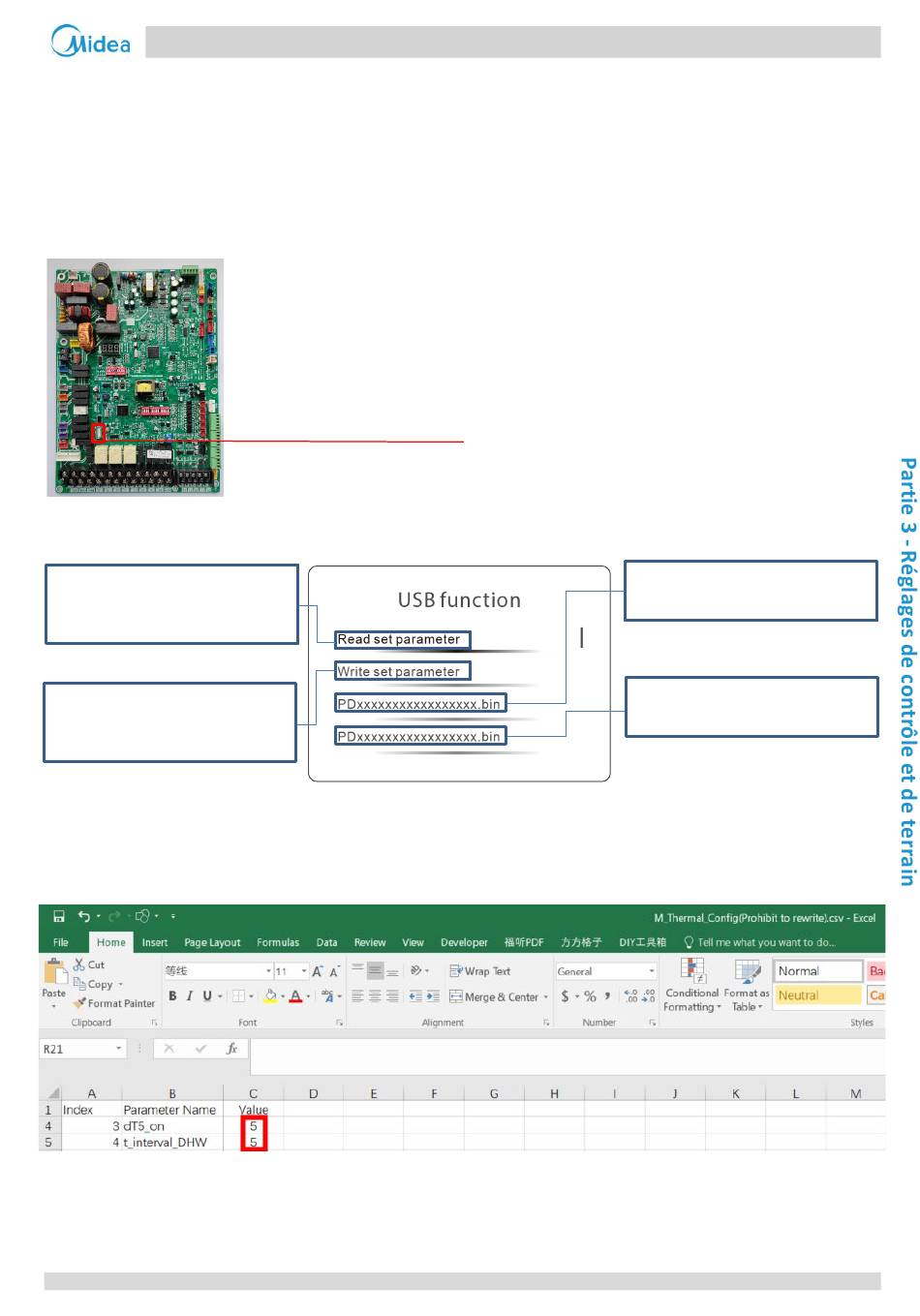Open Format as Table menu
This screenshot has height=1316, width=920.
(x=747, y=985)
